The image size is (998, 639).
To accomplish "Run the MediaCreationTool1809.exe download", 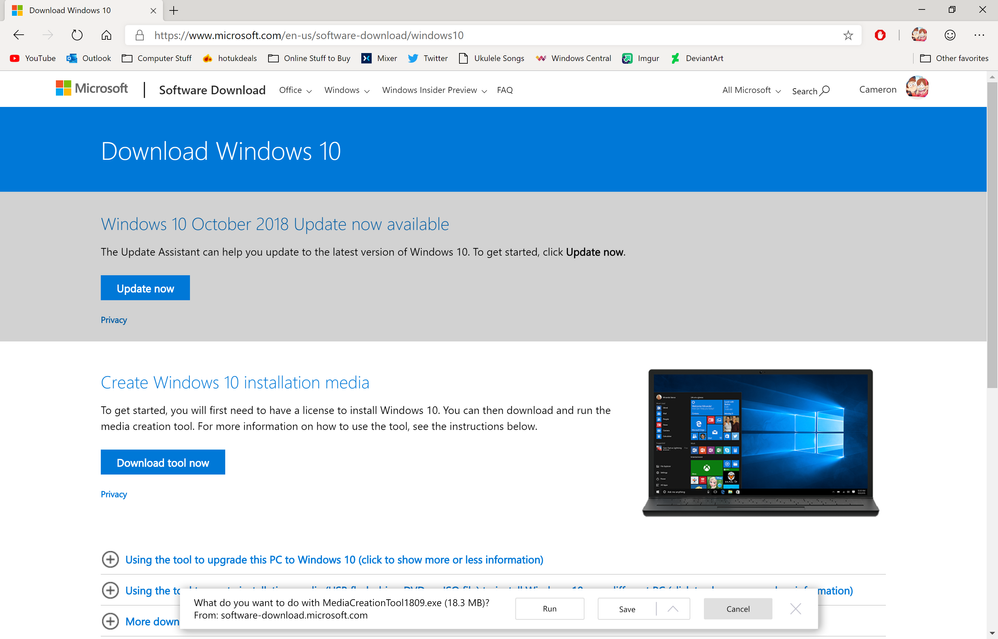I will [x=550, y=609].
